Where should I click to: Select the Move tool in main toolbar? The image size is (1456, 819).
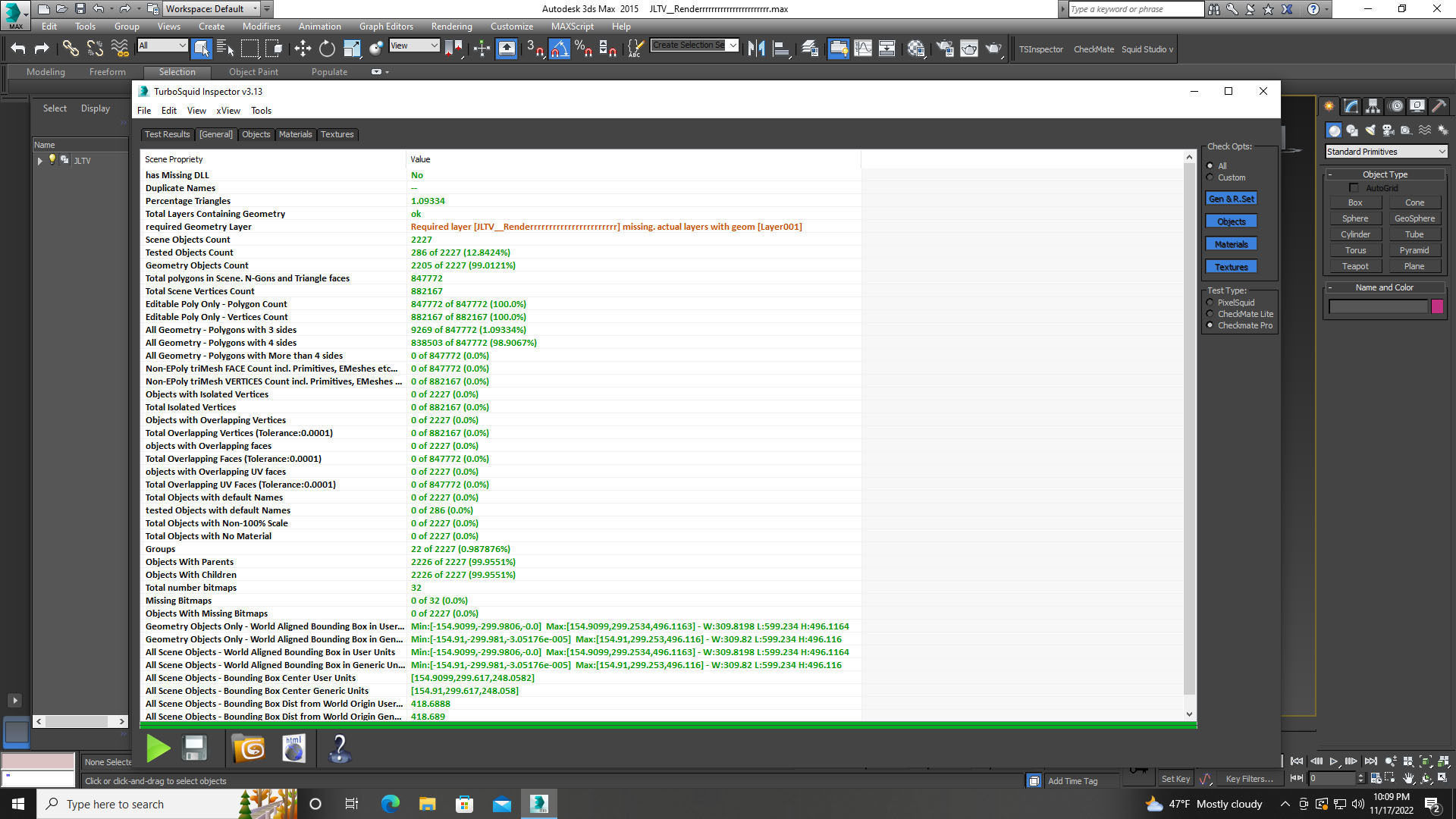click(x=303, y=49)
